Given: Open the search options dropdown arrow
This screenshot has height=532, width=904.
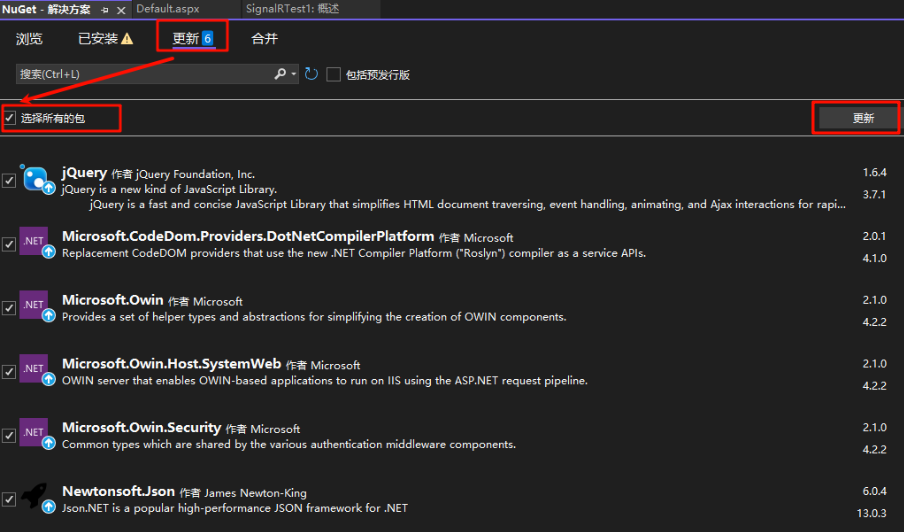Looking at the screenshot, I should (x=293, y=74).
